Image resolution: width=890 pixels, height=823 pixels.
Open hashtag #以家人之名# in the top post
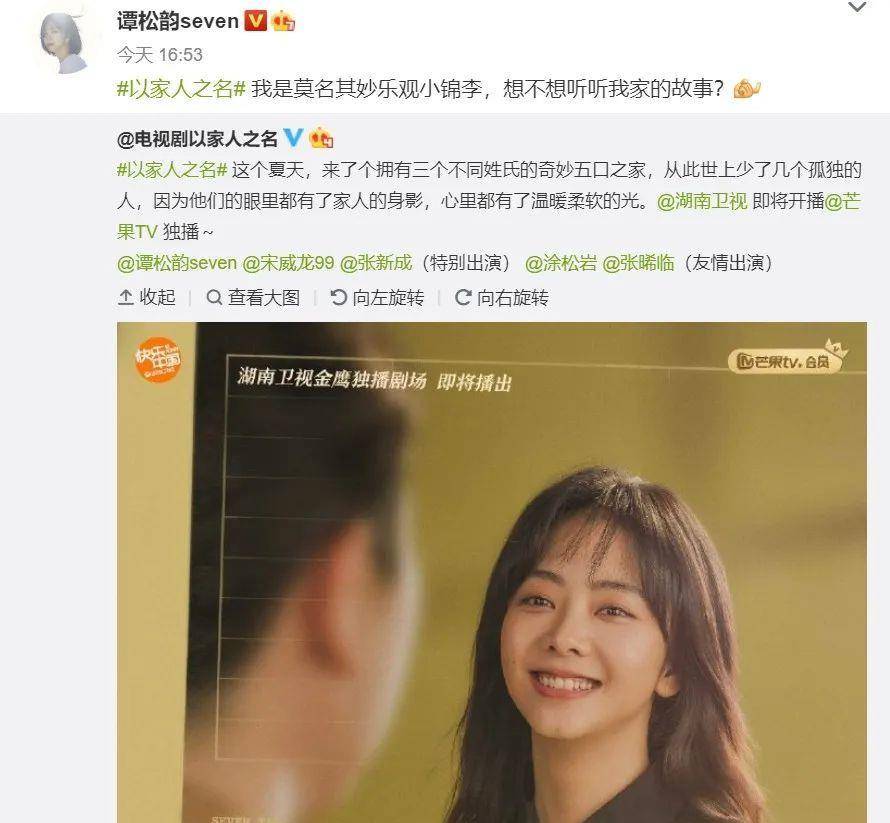click(181, 89)
